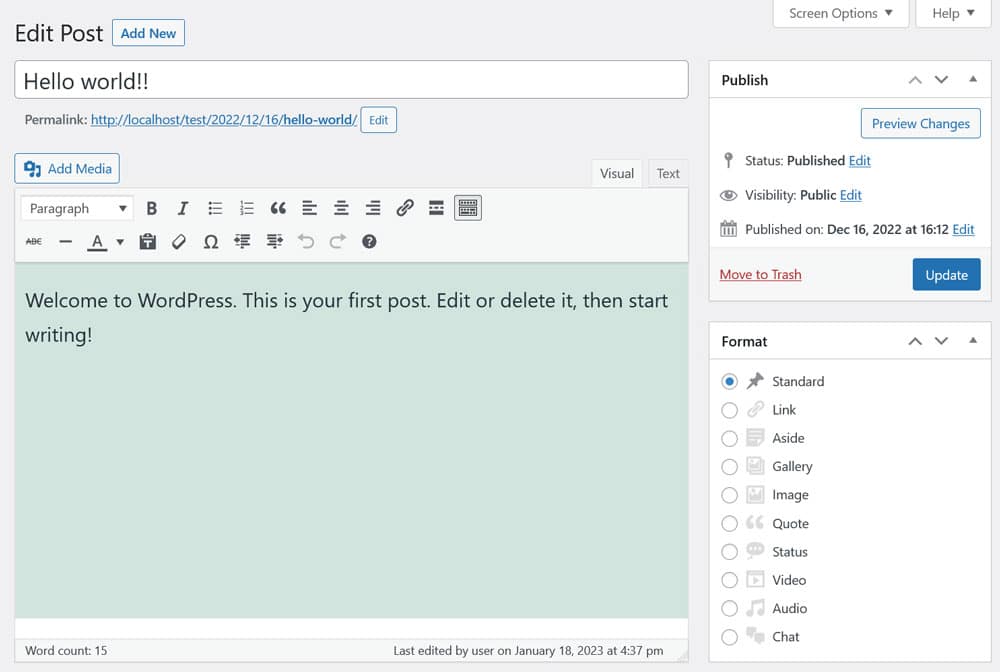Click into the post title field
Image resolution: width=1000 pixels, height=672 pixels.
(350, 80)
